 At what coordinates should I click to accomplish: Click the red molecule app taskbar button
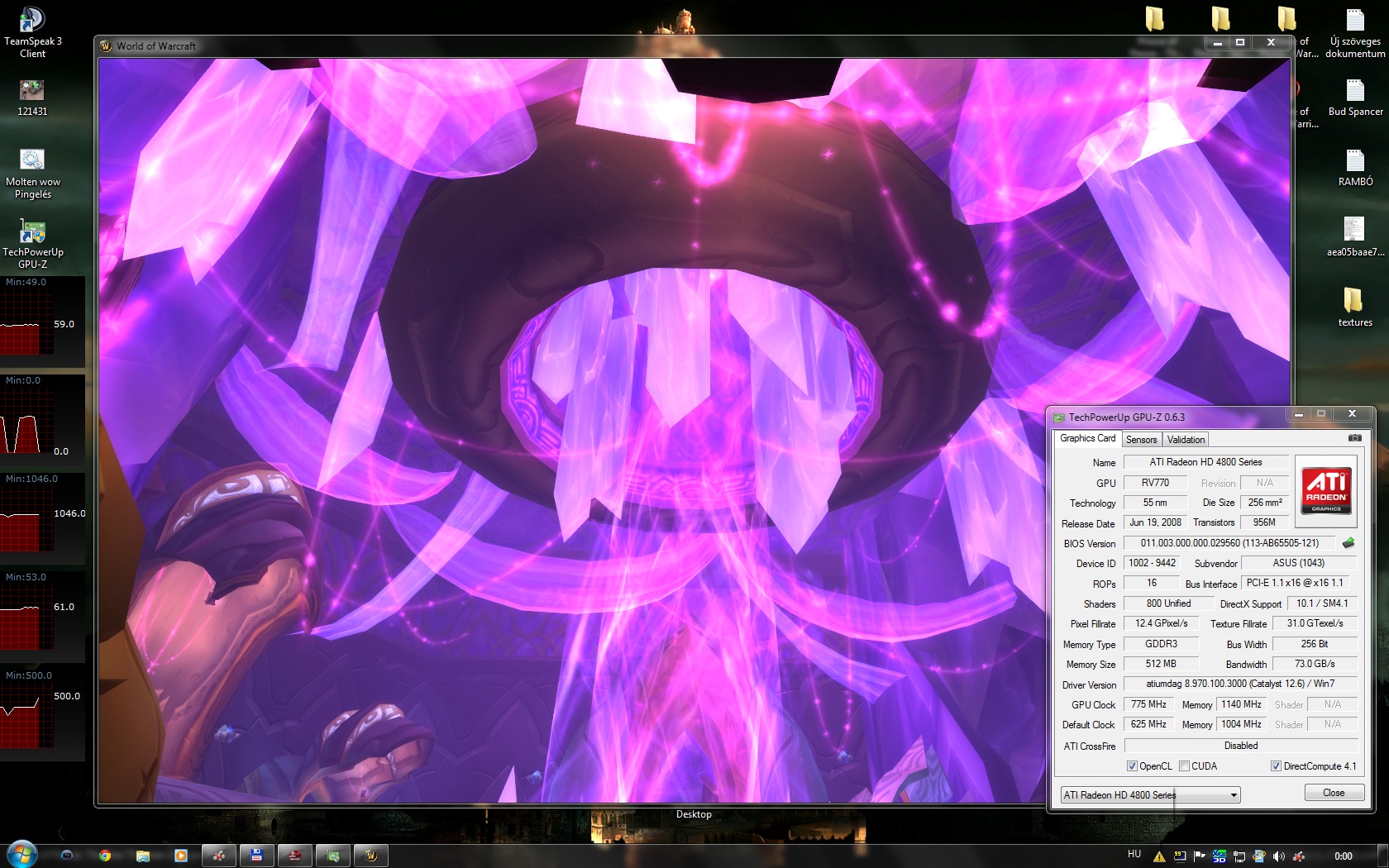tap(219, 856)
